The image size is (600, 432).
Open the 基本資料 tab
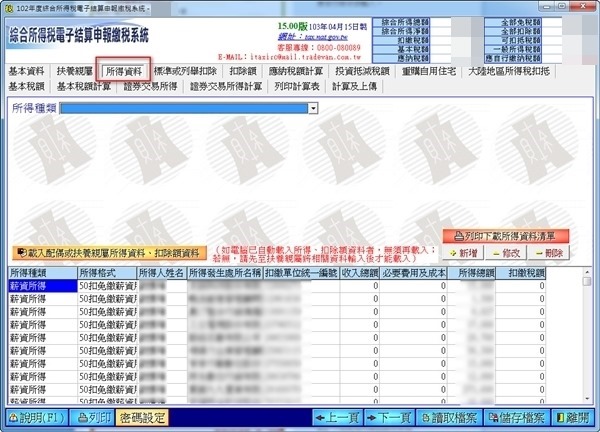26,71
